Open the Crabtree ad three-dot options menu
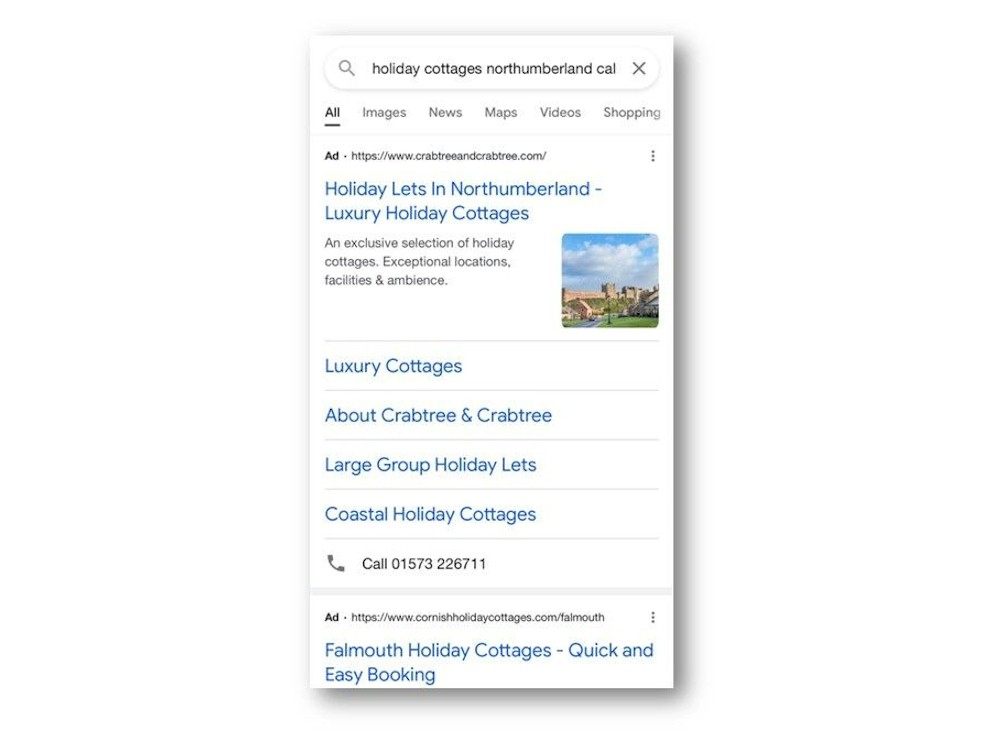Image resolution: width=1000 pixels, height=746 pixels. (652, 156)
